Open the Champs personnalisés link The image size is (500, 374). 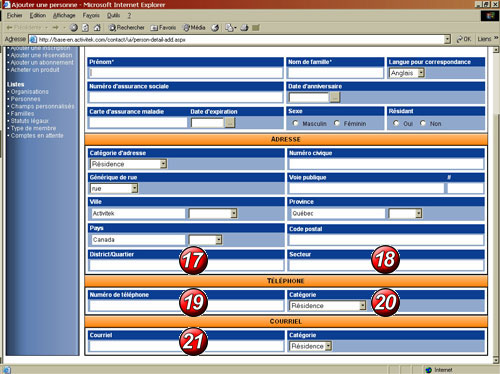click(x=43, y=106)
